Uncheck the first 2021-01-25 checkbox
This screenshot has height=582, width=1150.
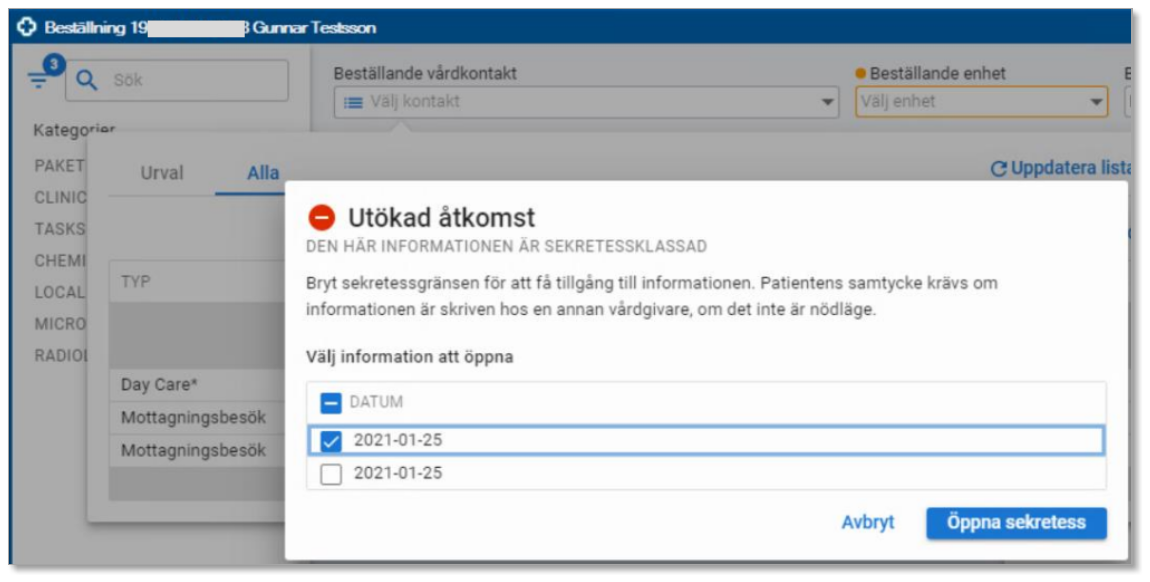331,440
